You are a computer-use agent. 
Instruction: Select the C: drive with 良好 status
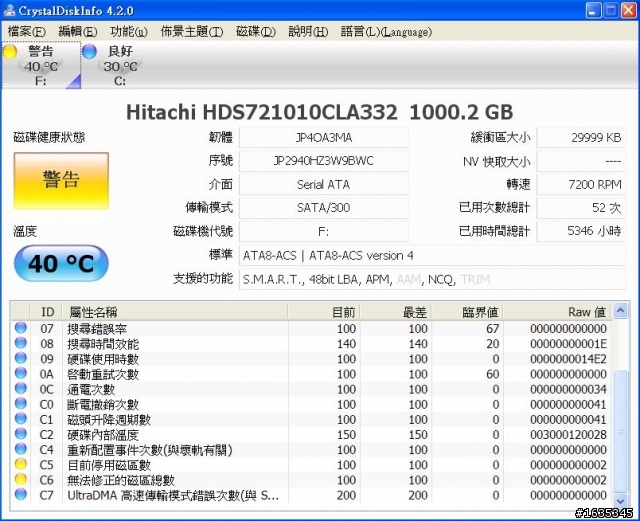[x=120, y=65]
